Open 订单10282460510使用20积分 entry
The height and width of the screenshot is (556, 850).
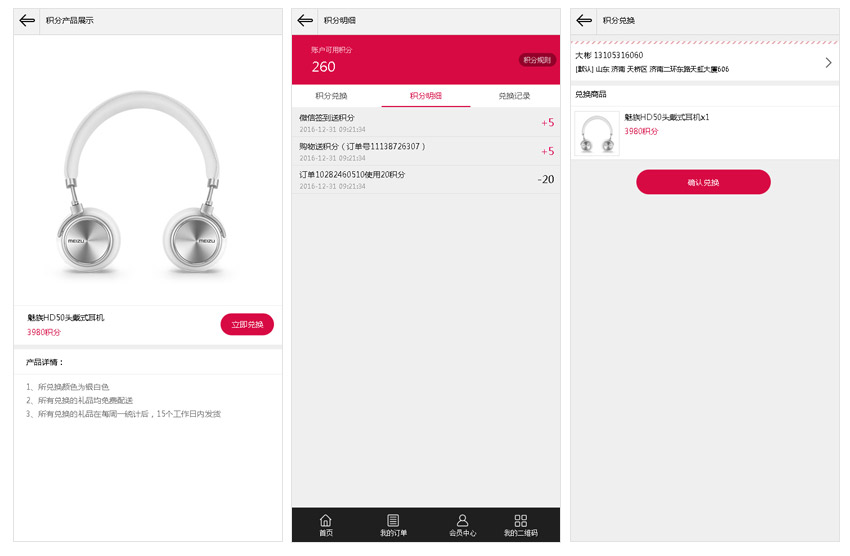point(426,179)
